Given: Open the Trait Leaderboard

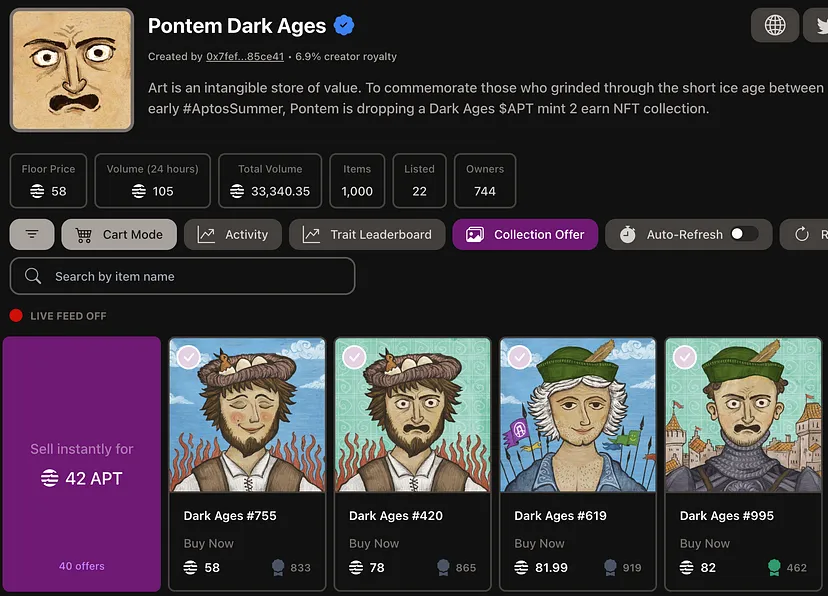Looking at the screenshot, I should pyautogui.click(x=367, y=234).
